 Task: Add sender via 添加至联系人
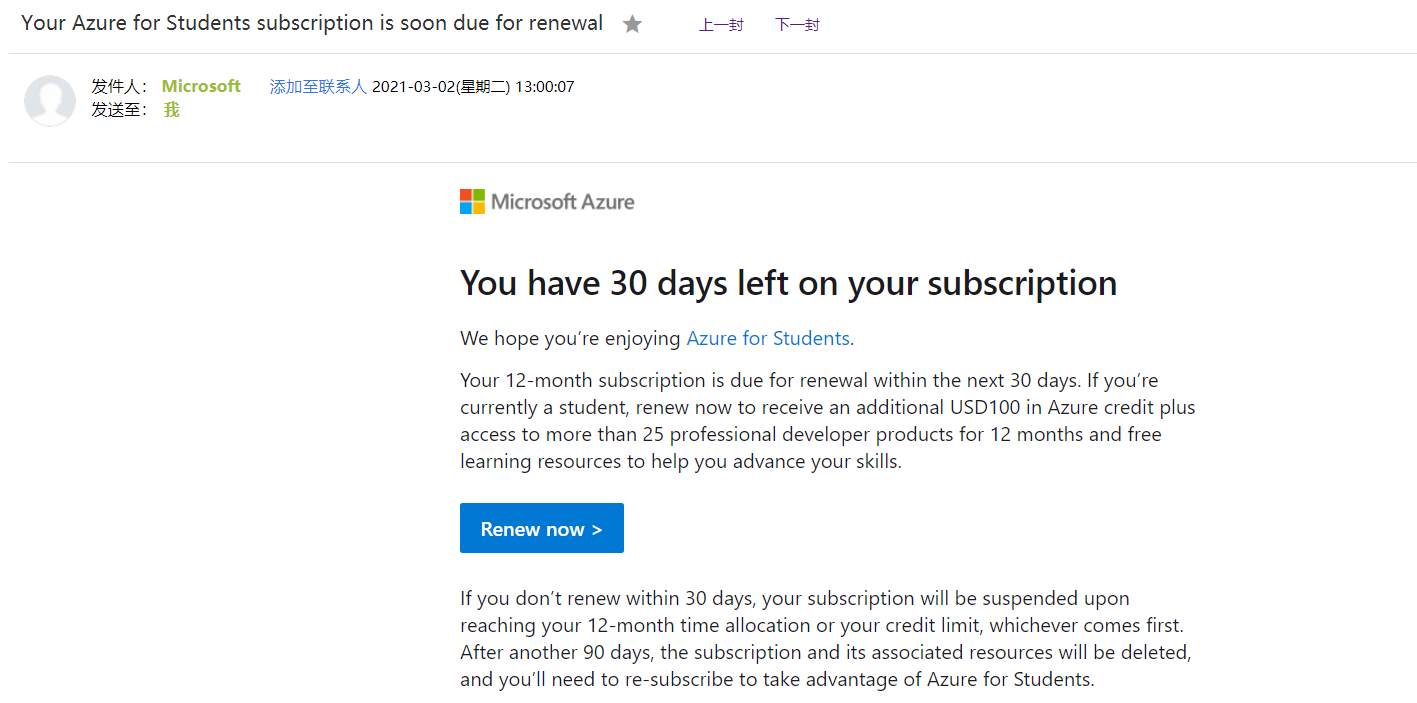[318, 87]
